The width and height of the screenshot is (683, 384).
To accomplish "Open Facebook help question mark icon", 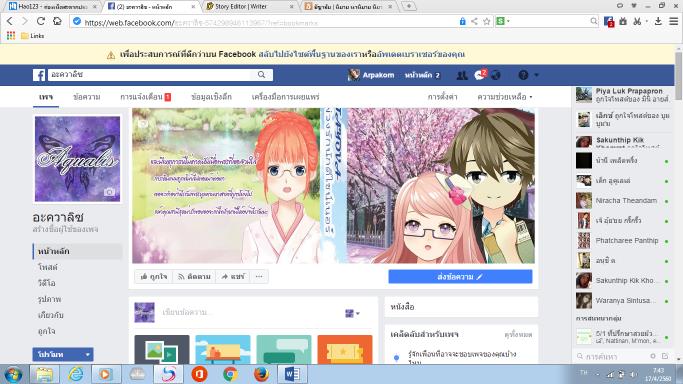I will coord(523,75).
